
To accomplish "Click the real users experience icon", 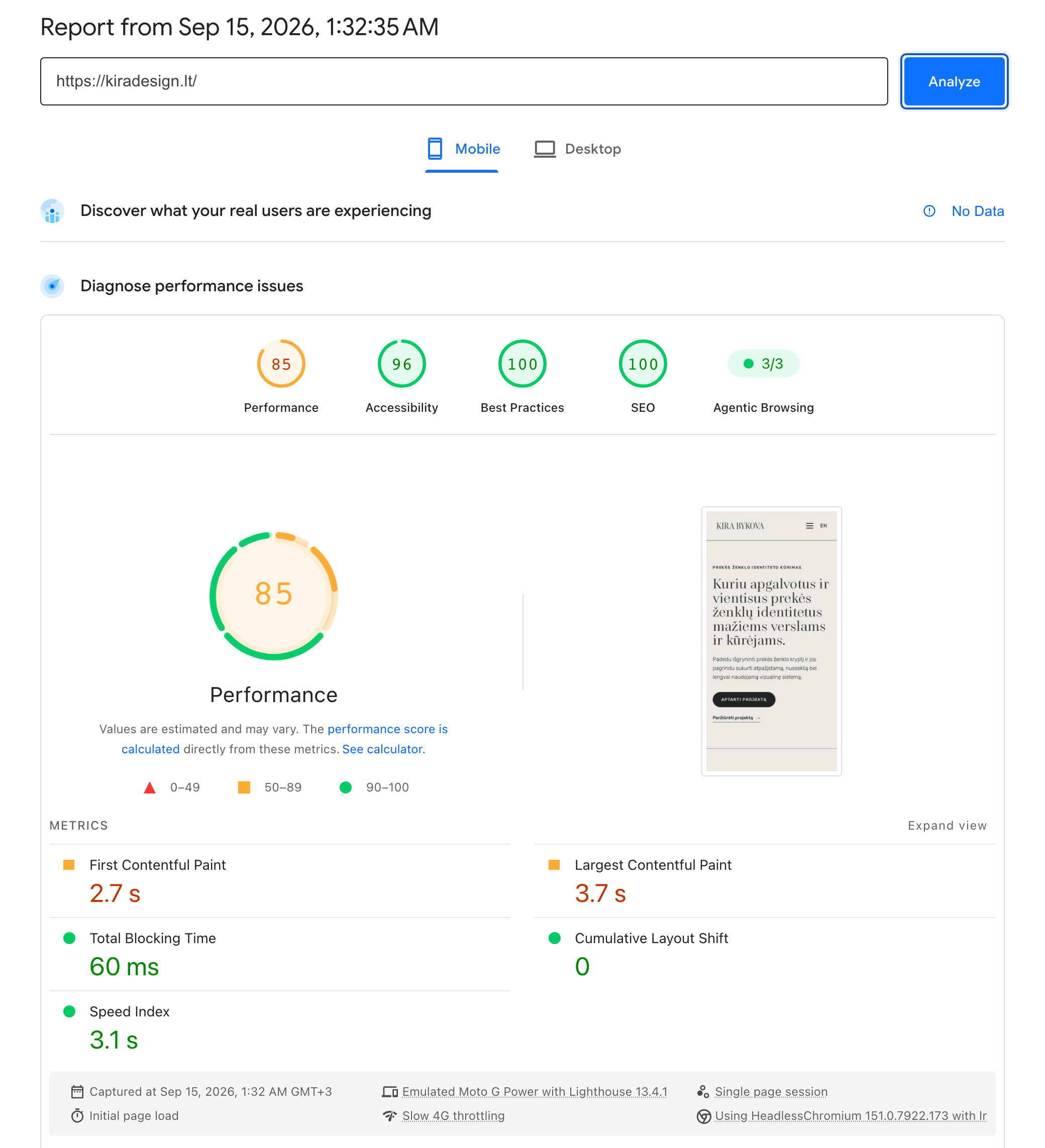I will [x=52, y=211].
